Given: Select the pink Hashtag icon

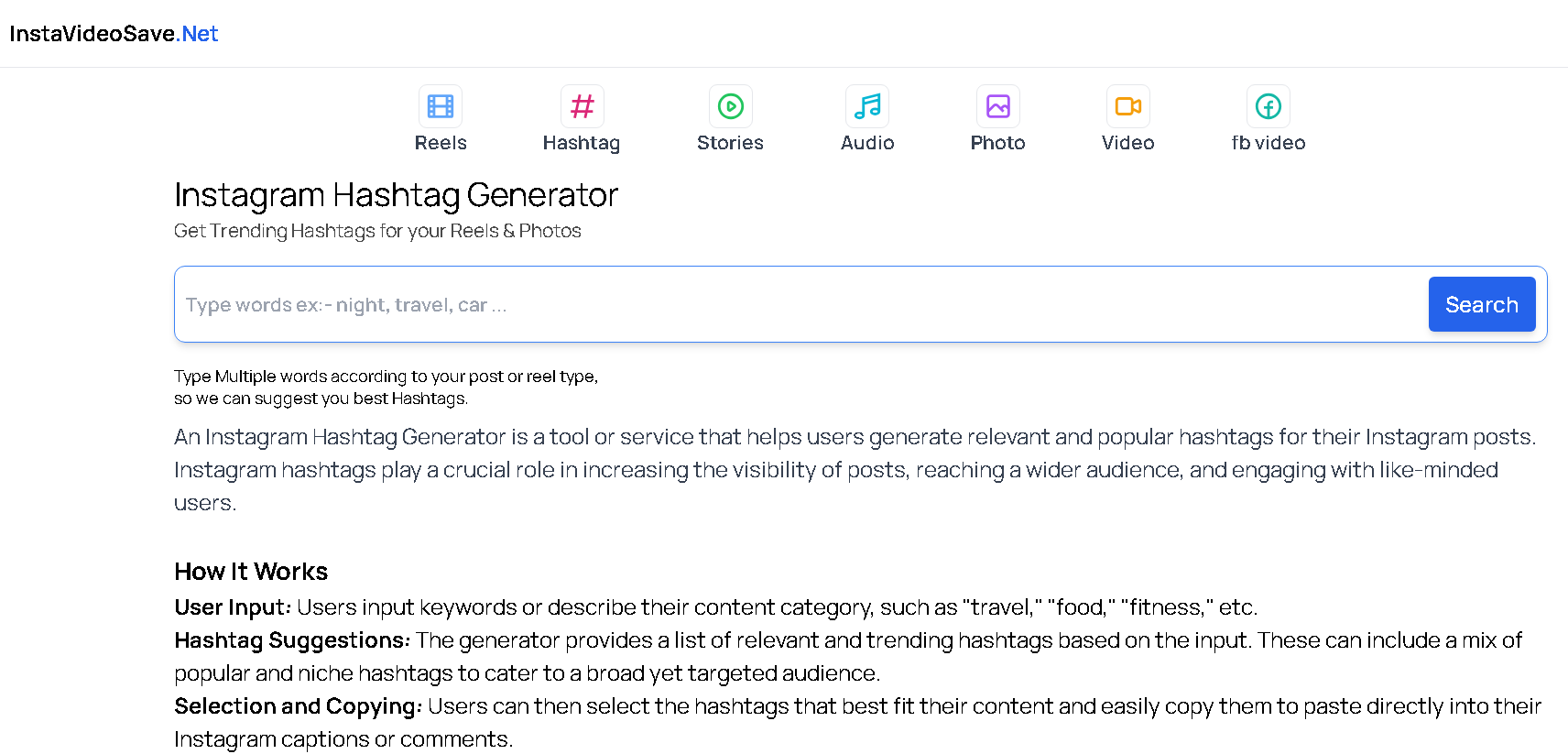Looking at the screenshot, I should pos(582,106).
